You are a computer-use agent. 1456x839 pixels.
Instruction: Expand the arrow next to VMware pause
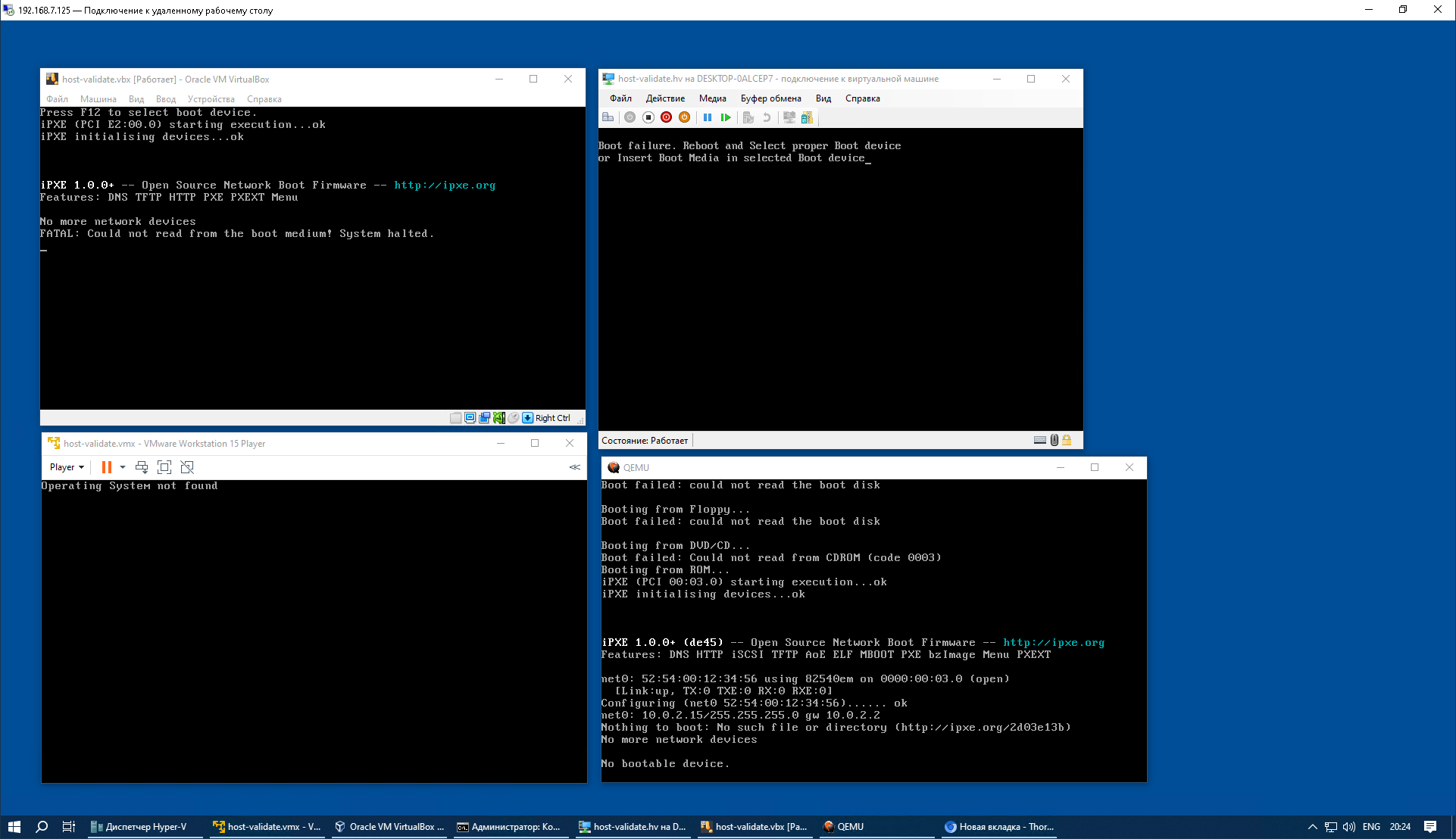point(123,467)
